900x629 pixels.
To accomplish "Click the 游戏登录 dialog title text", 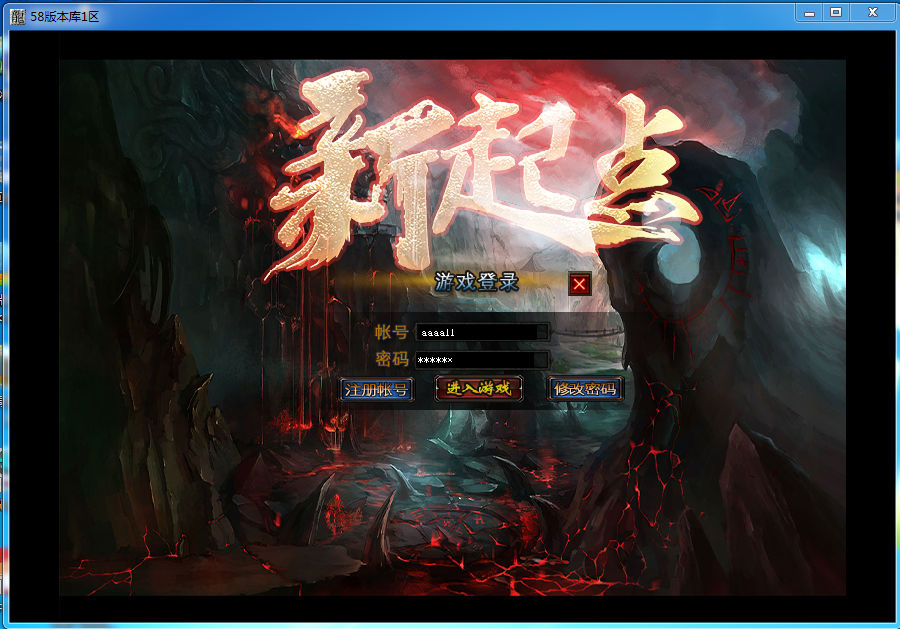I will [476, 282].
